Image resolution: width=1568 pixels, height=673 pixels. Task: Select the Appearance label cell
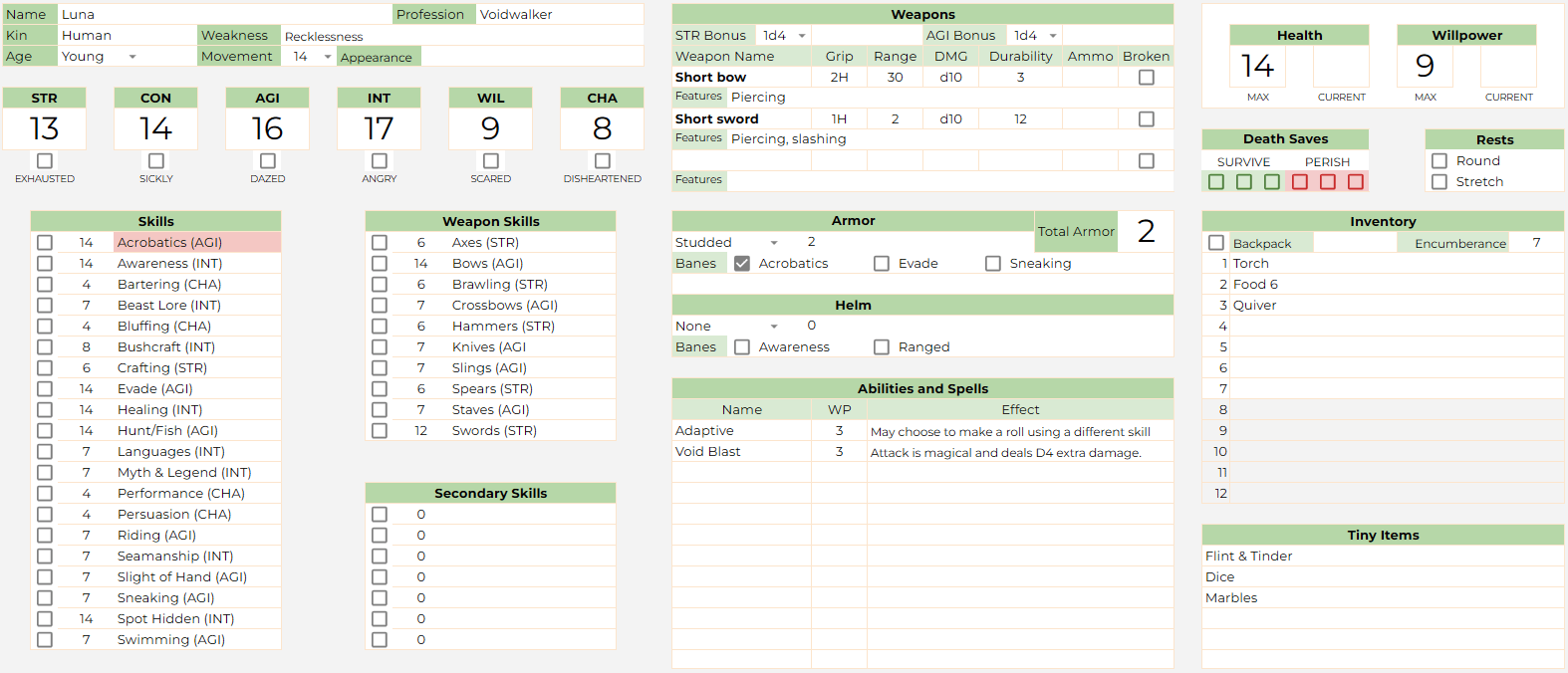pos(379,57)
